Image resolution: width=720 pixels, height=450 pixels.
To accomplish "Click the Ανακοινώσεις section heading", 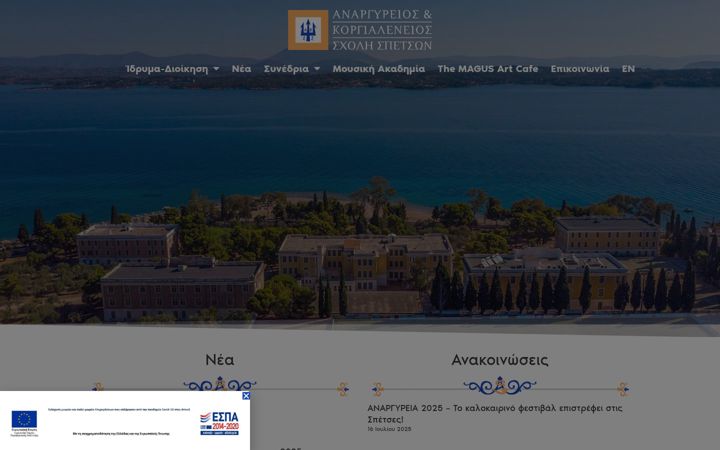I will click(x=500, y=360).
